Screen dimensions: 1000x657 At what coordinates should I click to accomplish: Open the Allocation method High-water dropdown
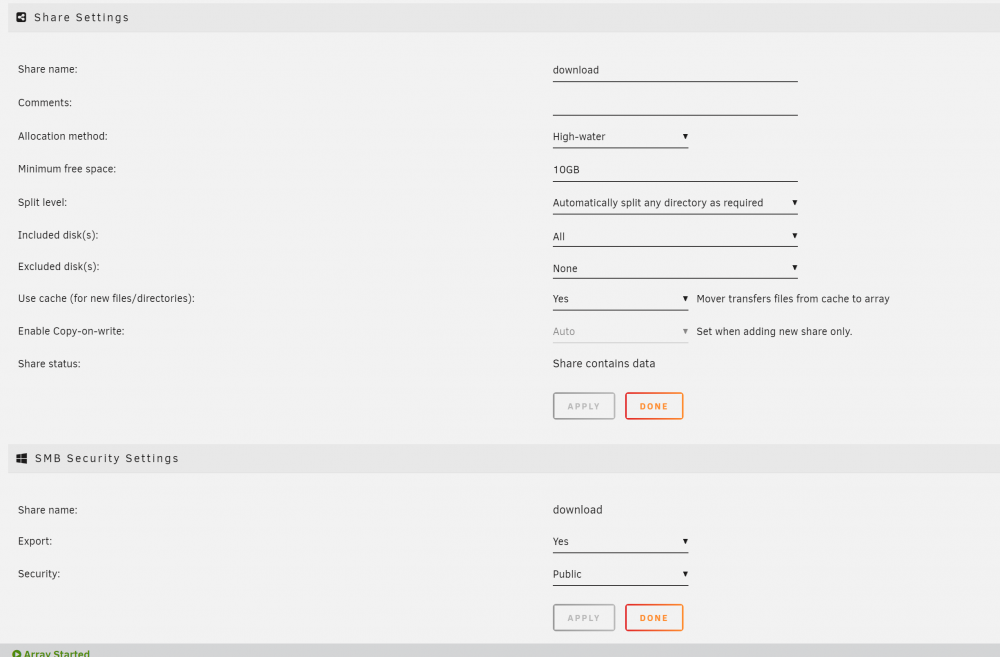pos(620,137)
